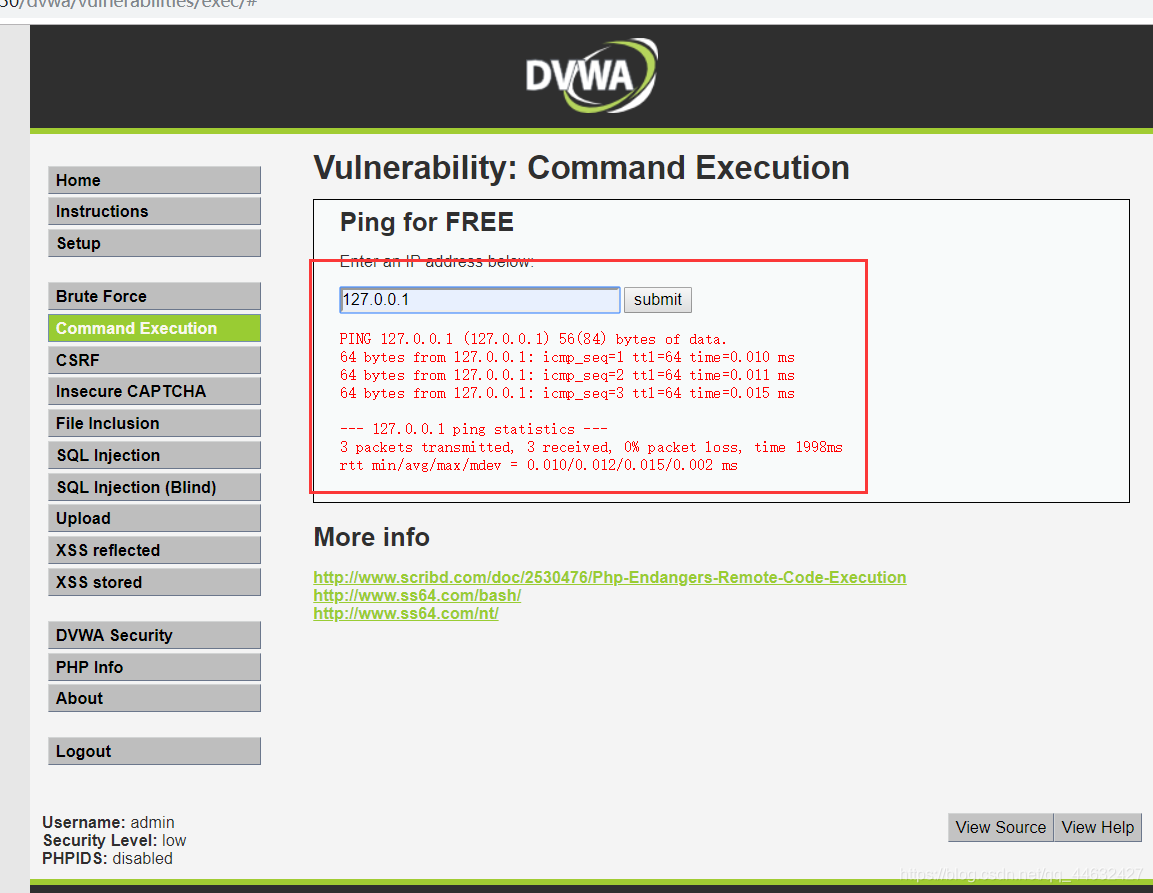The height and width of the screenshot is (893, 1153).
Task: Click the submit button
Action: 658,299
